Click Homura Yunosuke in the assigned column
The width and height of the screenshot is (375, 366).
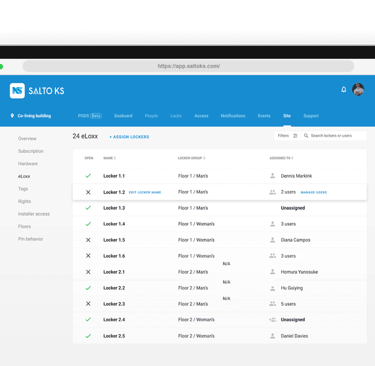299,272
